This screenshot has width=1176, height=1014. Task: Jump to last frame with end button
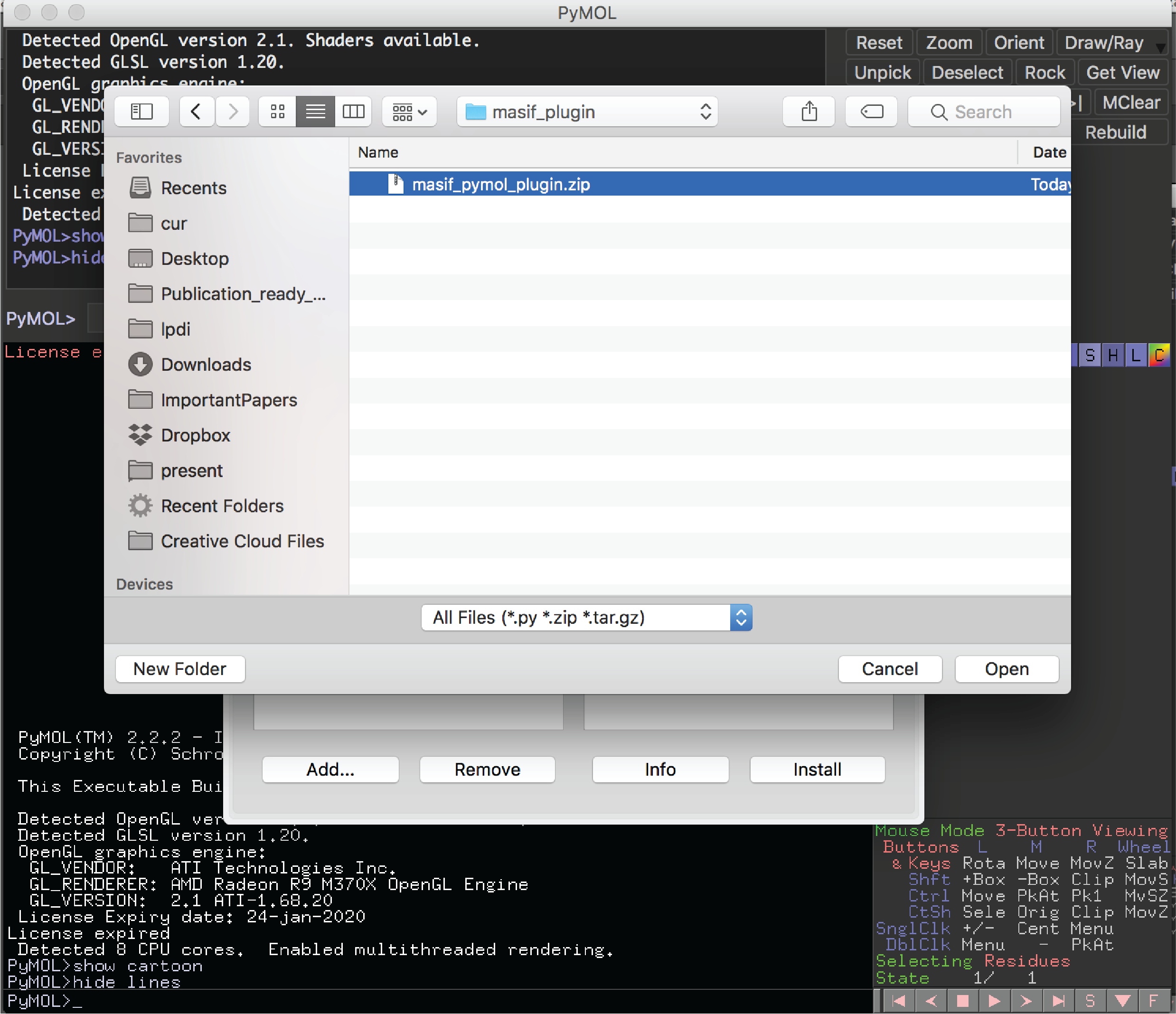click(1058, 1000)
